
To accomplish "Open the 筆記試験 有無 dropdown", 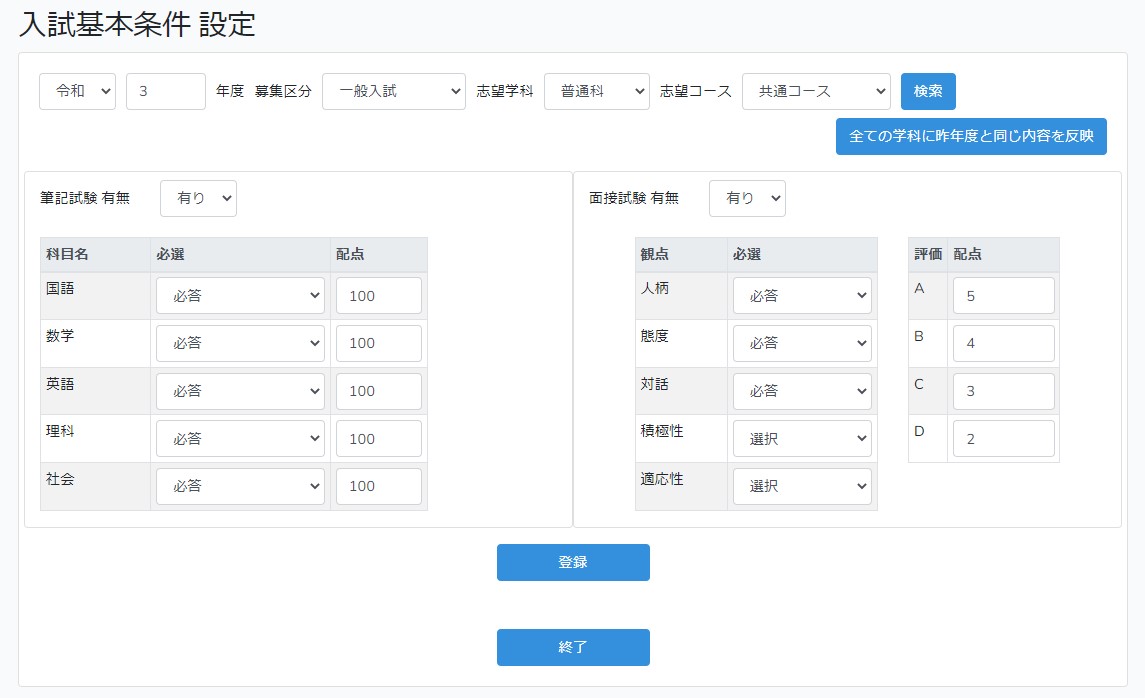I will click(x=198, y=198).
